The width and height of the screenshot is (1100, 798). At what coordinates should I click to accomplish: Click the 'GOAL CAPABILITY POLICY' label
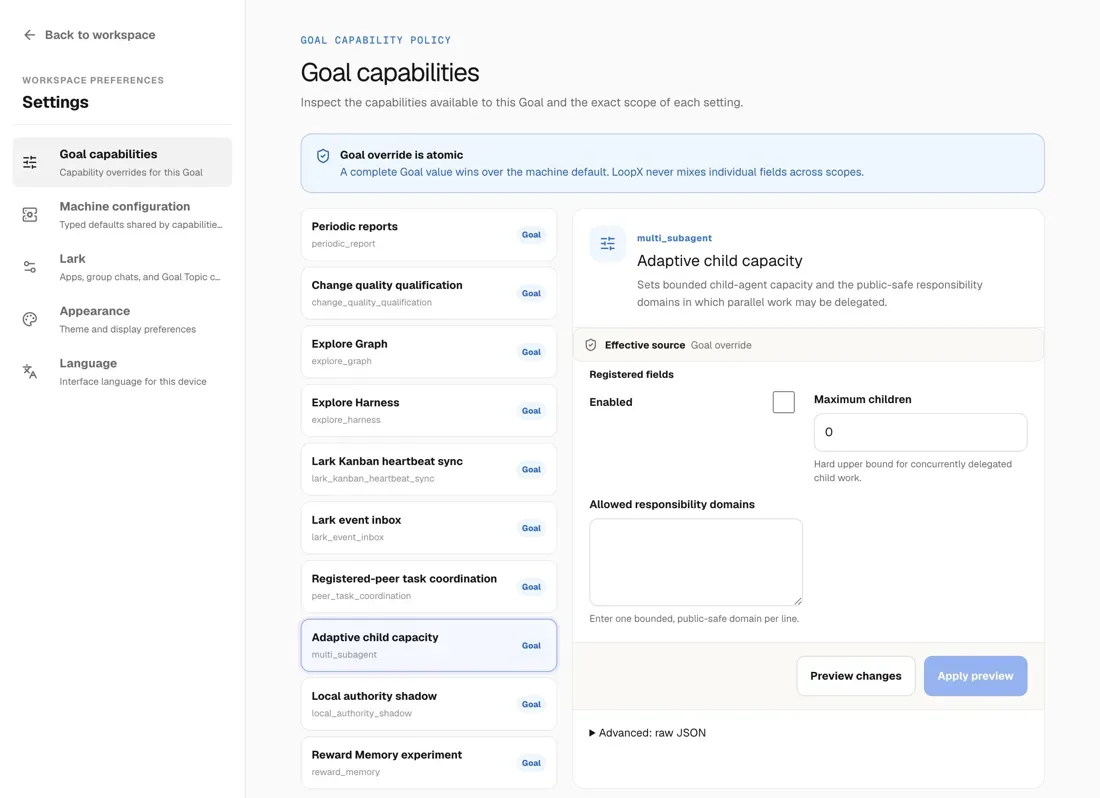click(375, 40)
